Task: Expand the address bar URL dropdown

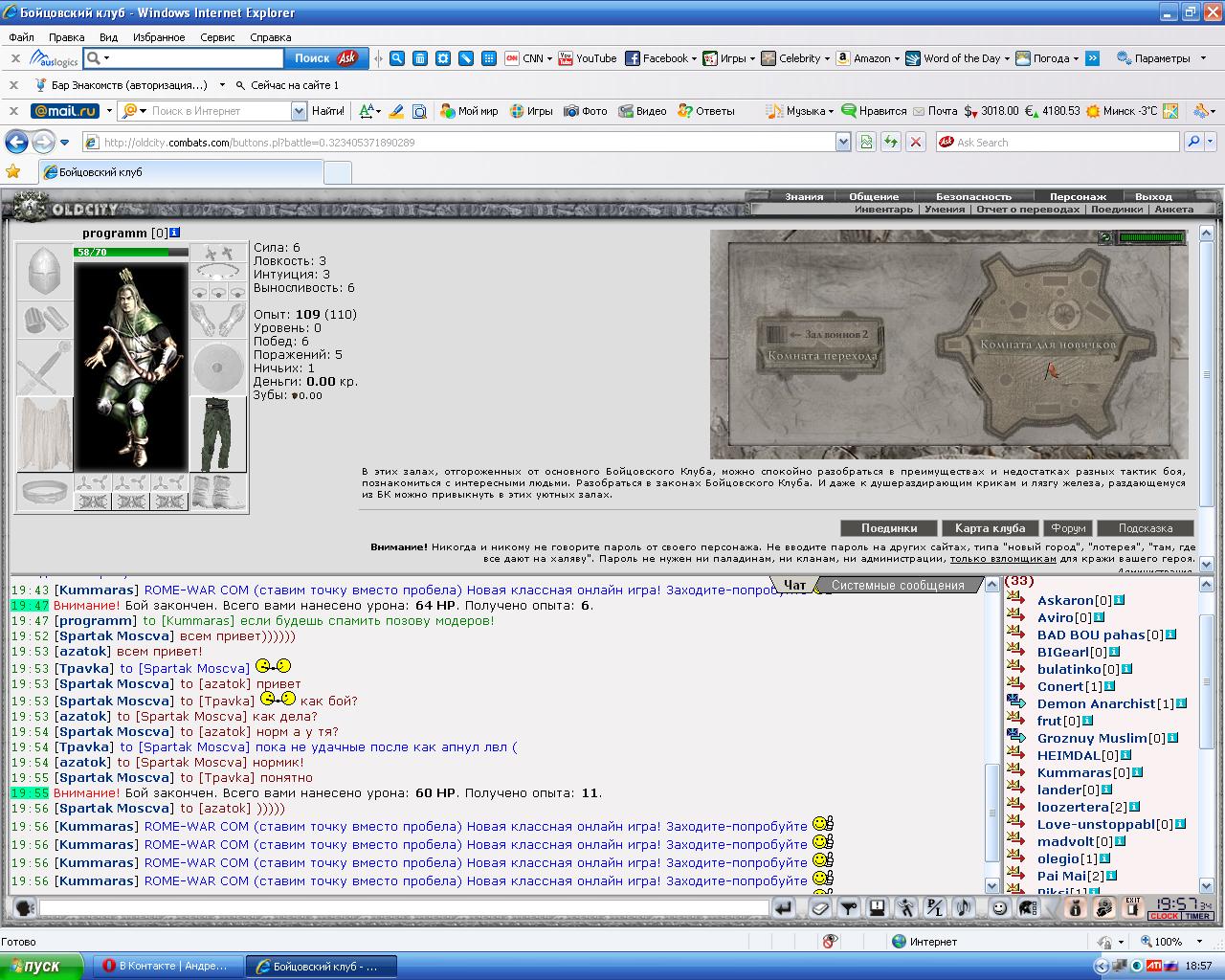Action: coord(843,142)
